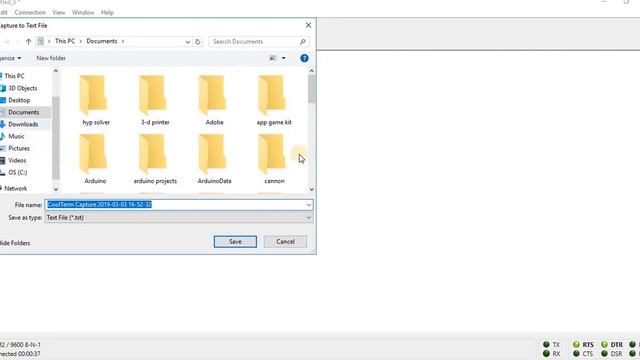Screen dimensions: 640x360
Task: Toggle the DTR indicator
Action: pos(604,344)
